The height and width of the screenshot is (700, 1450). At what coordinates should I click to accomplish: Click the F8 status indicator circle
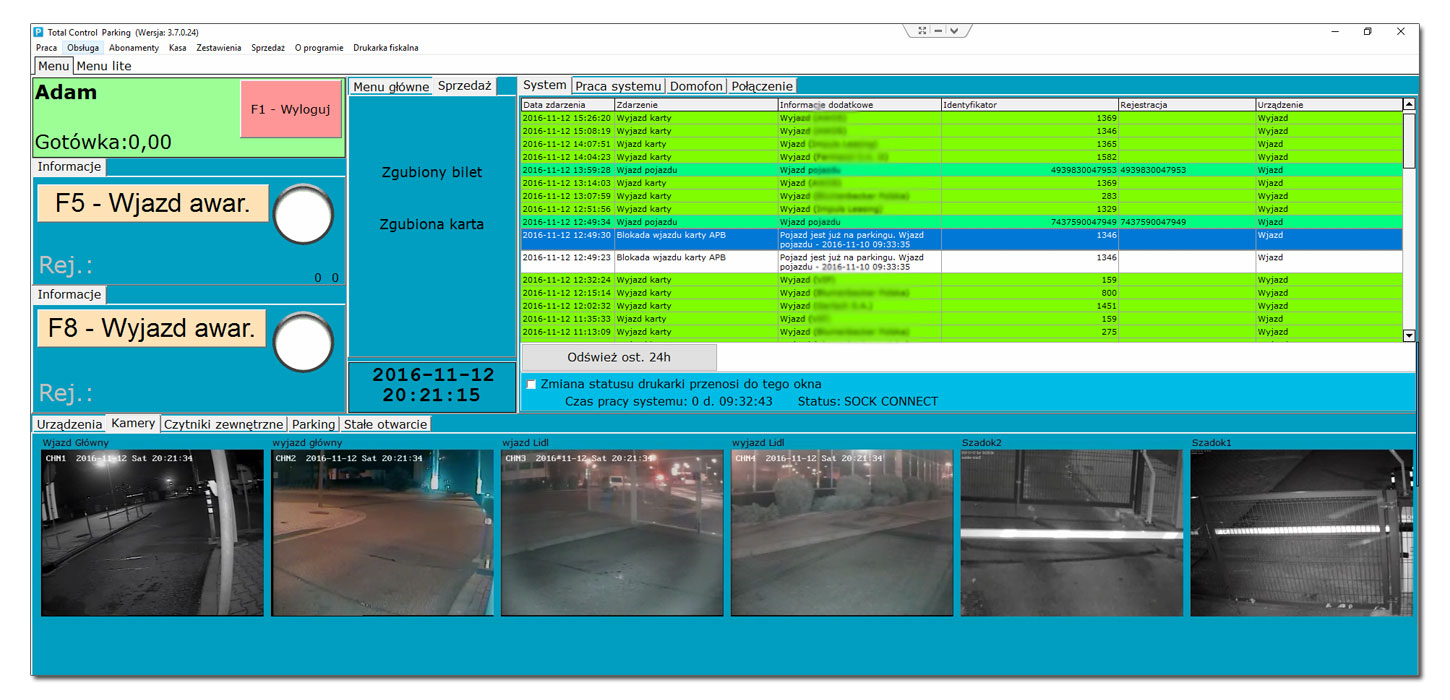[303, 342]
